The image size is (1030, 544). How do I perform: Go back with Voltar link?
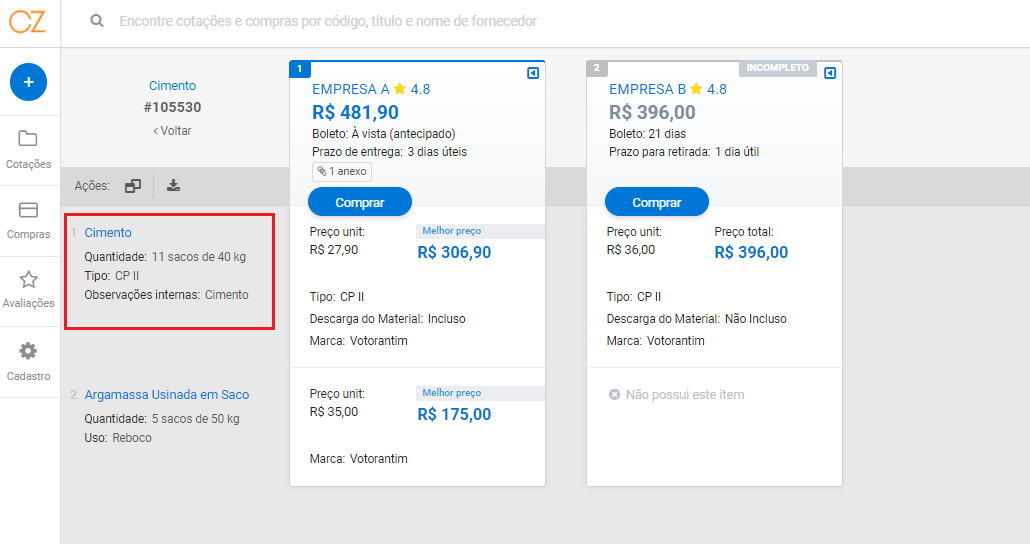pyautogui.click(x=172, y=131)
